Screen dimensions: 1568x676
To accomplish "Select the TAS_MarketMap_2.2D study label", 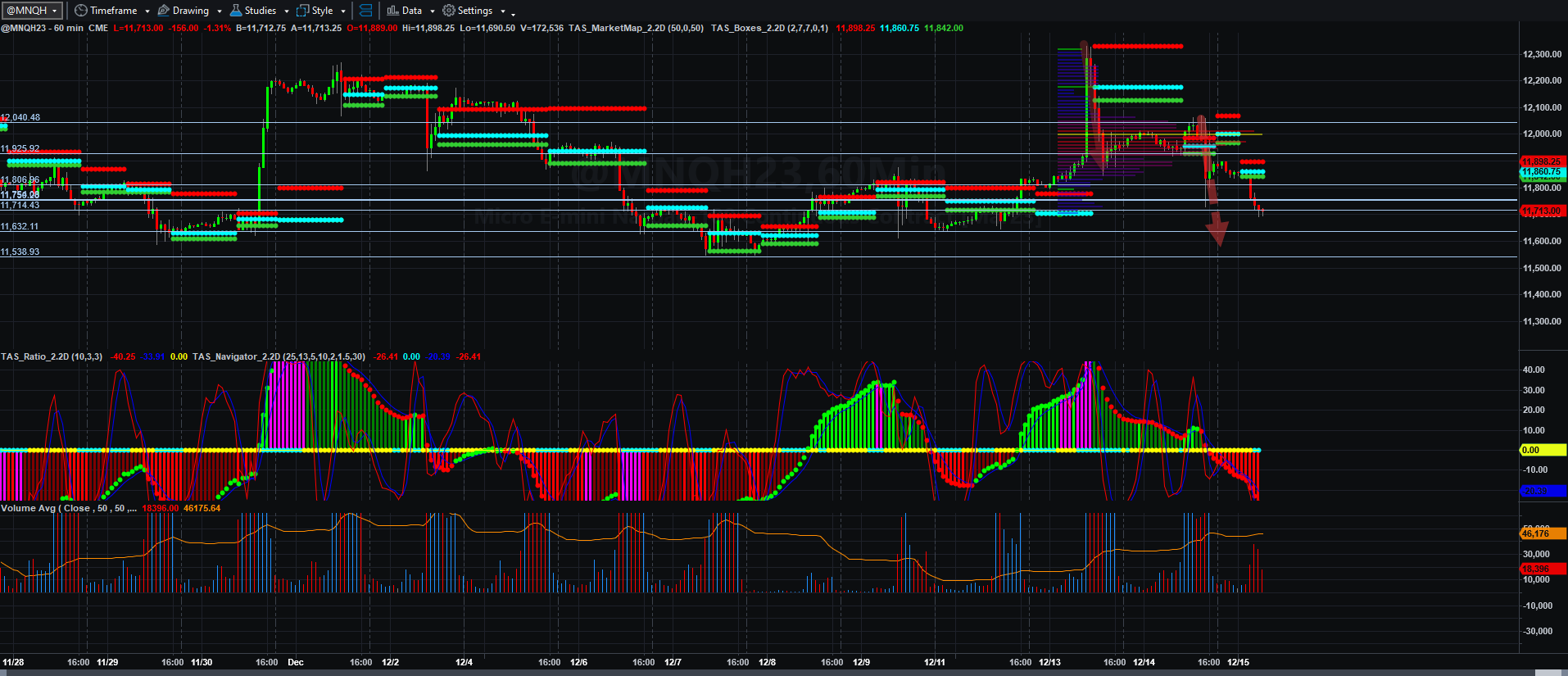I will [636, 28].
